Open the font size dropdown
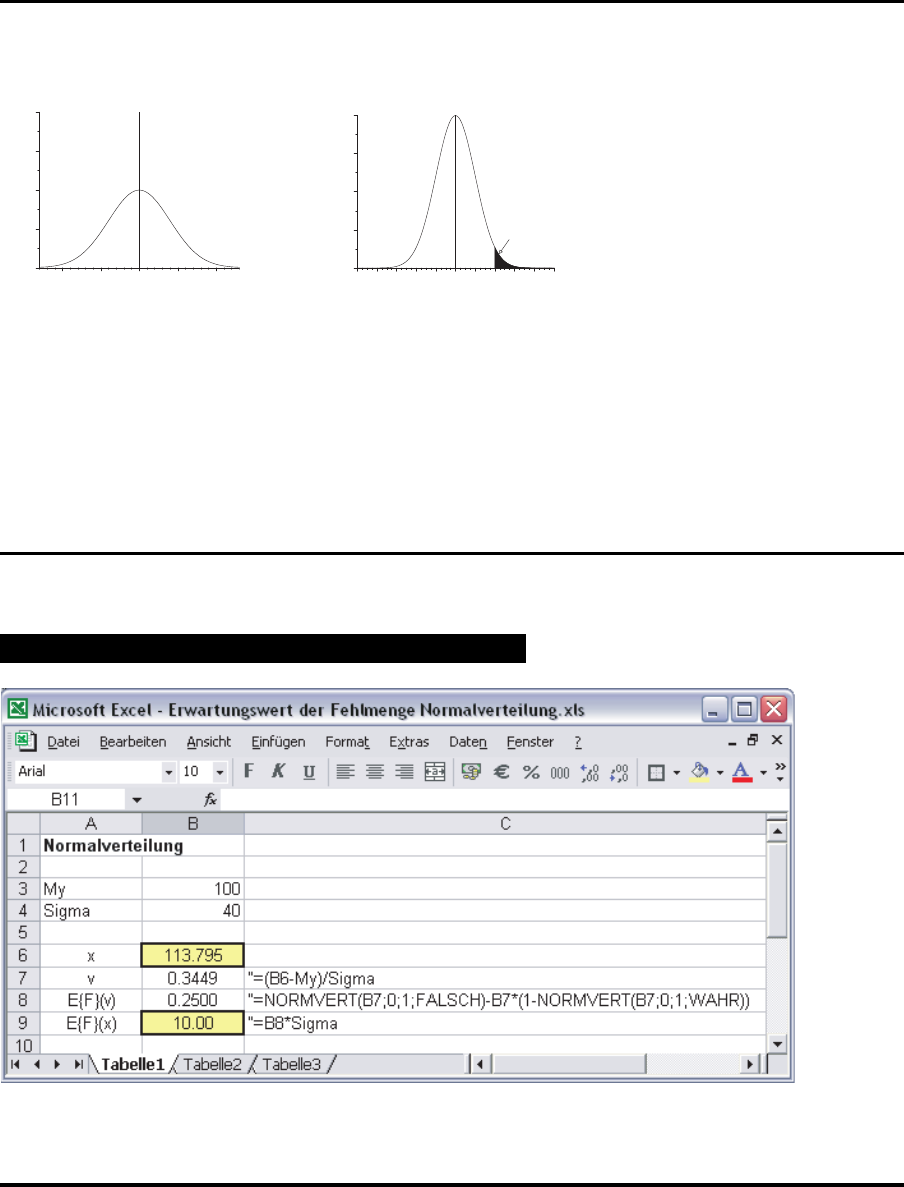 pyautogui.click(x=219, y=772)
